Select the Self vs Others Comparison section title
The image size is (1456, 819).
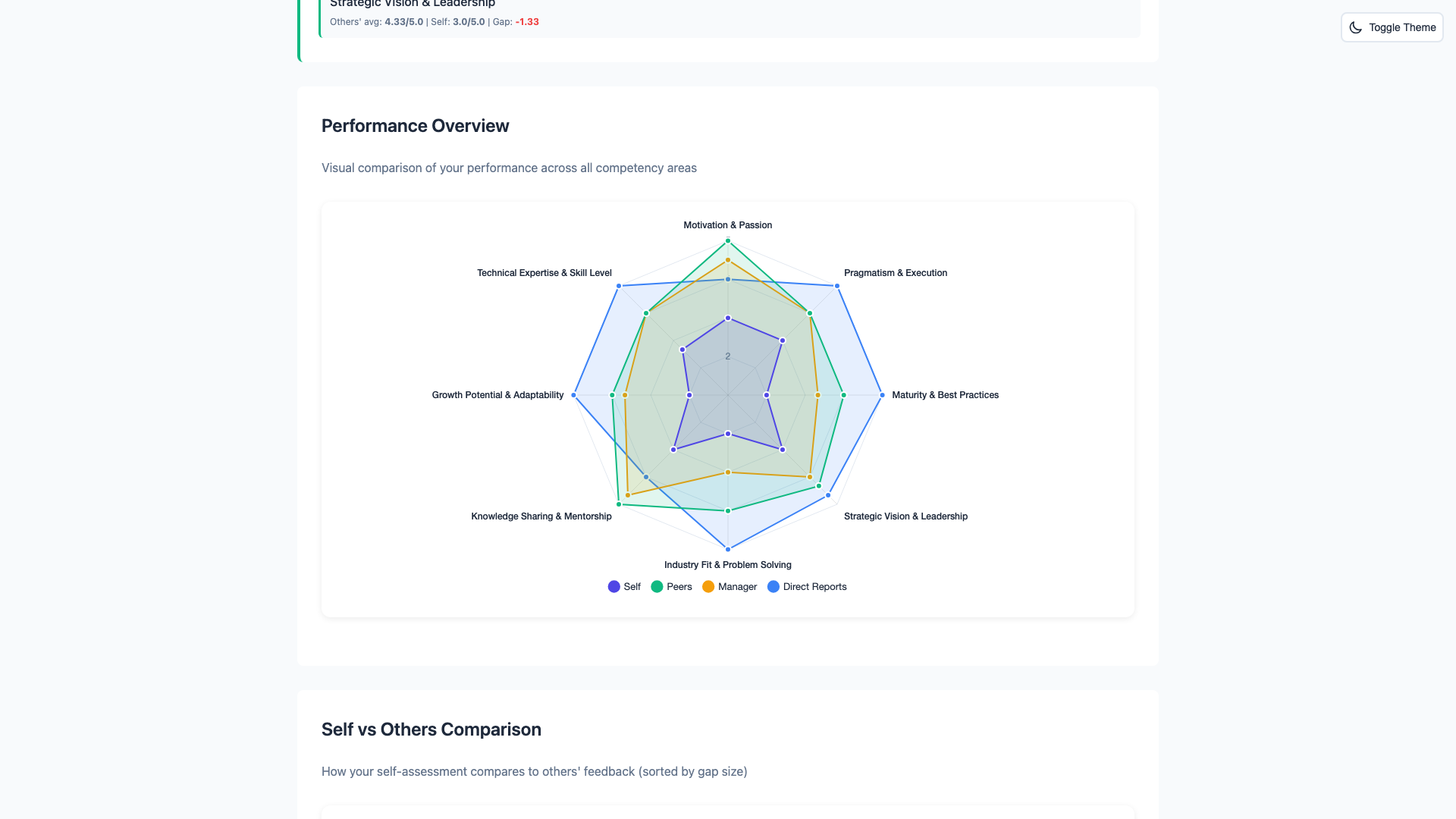click(431, 729)
